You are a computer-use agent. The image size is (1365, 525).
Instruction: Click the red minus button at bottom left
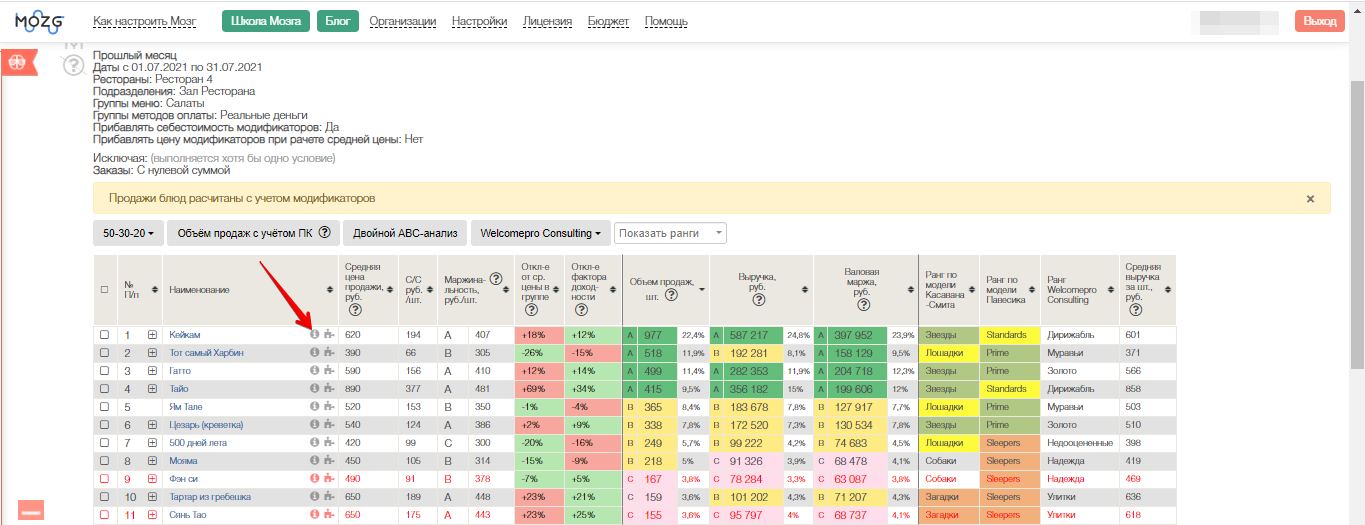31,512
